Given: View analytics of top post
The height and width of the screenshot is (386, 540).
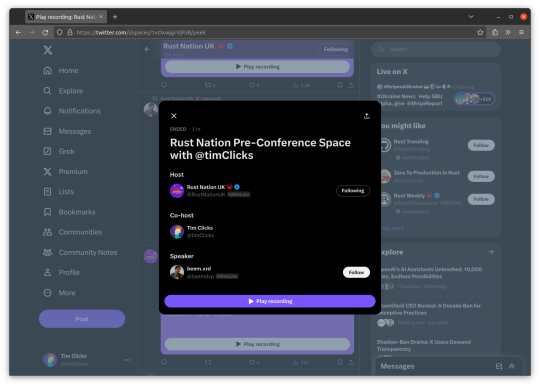Looking at the screenshot, I should [301, 85].
